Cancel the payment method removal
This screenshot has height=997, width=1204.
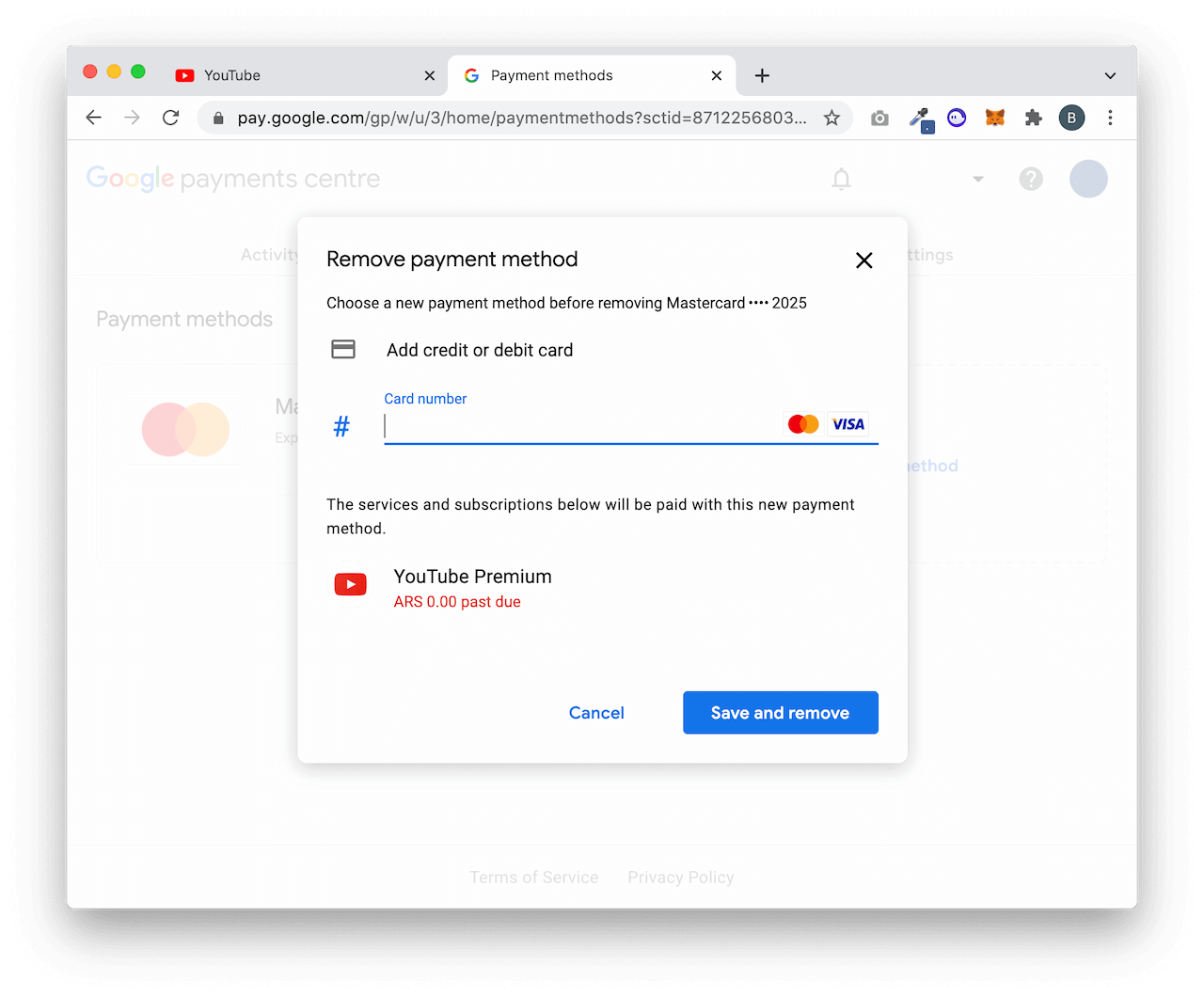(596, 713)
